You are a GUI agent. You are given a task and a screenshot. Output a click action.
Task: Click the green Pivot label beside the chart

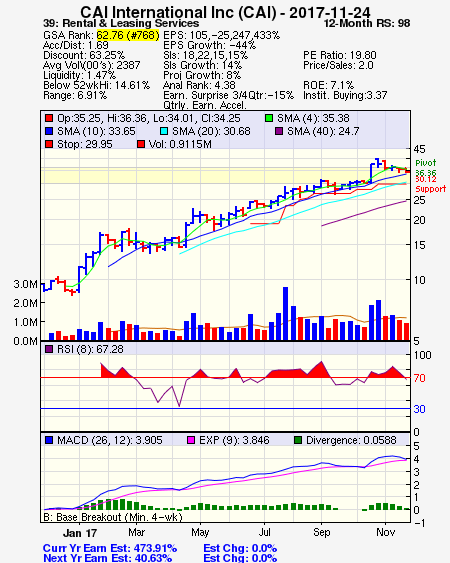click(426, 163)
